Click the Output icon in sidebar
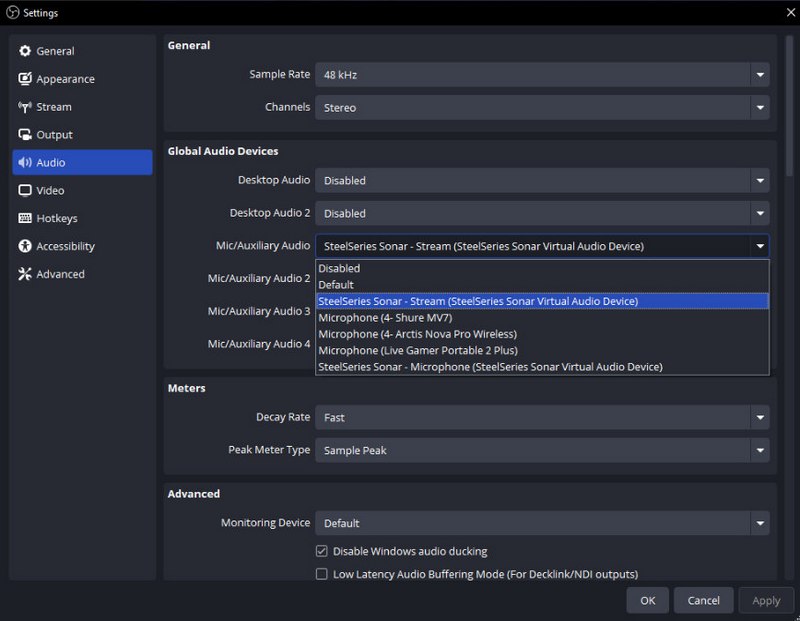This screenshot has height=621, width=800. pyautogui.click(x=24, y=135)
